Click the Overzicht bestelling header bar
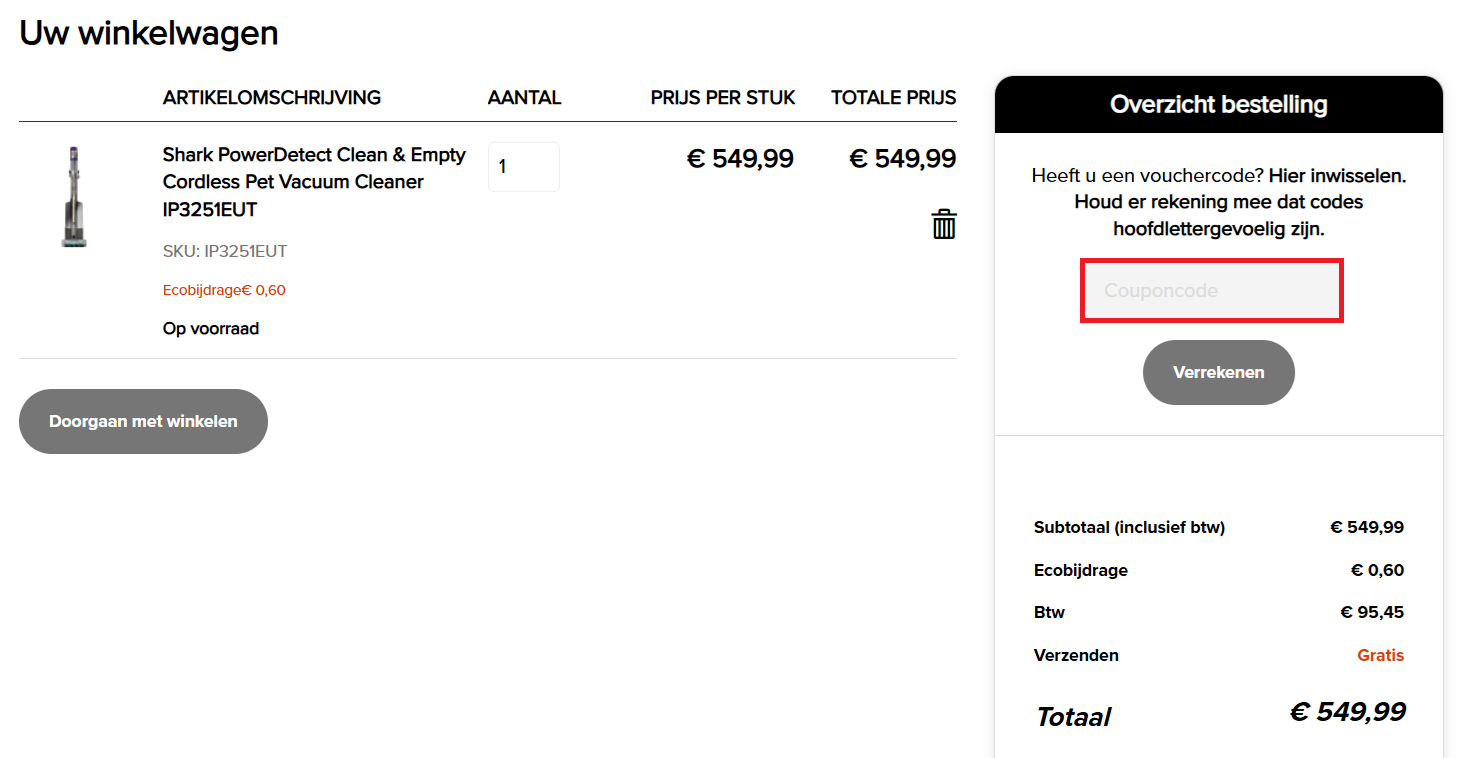1464x758 pixels. (1219, 105)
